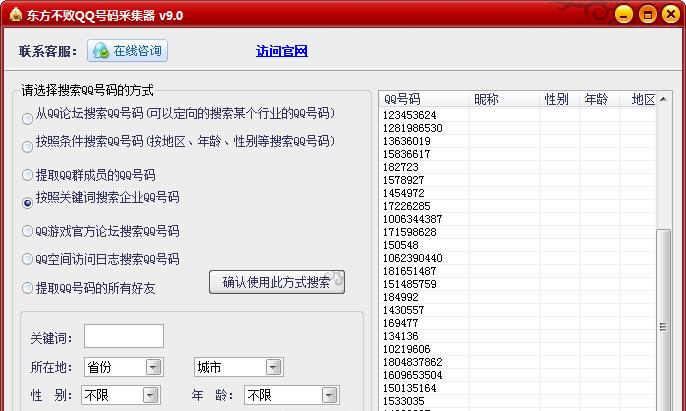This screenshot has height=411, width=686.
Task: Select QQ number 150548 row
Action: tap(518, 245)
